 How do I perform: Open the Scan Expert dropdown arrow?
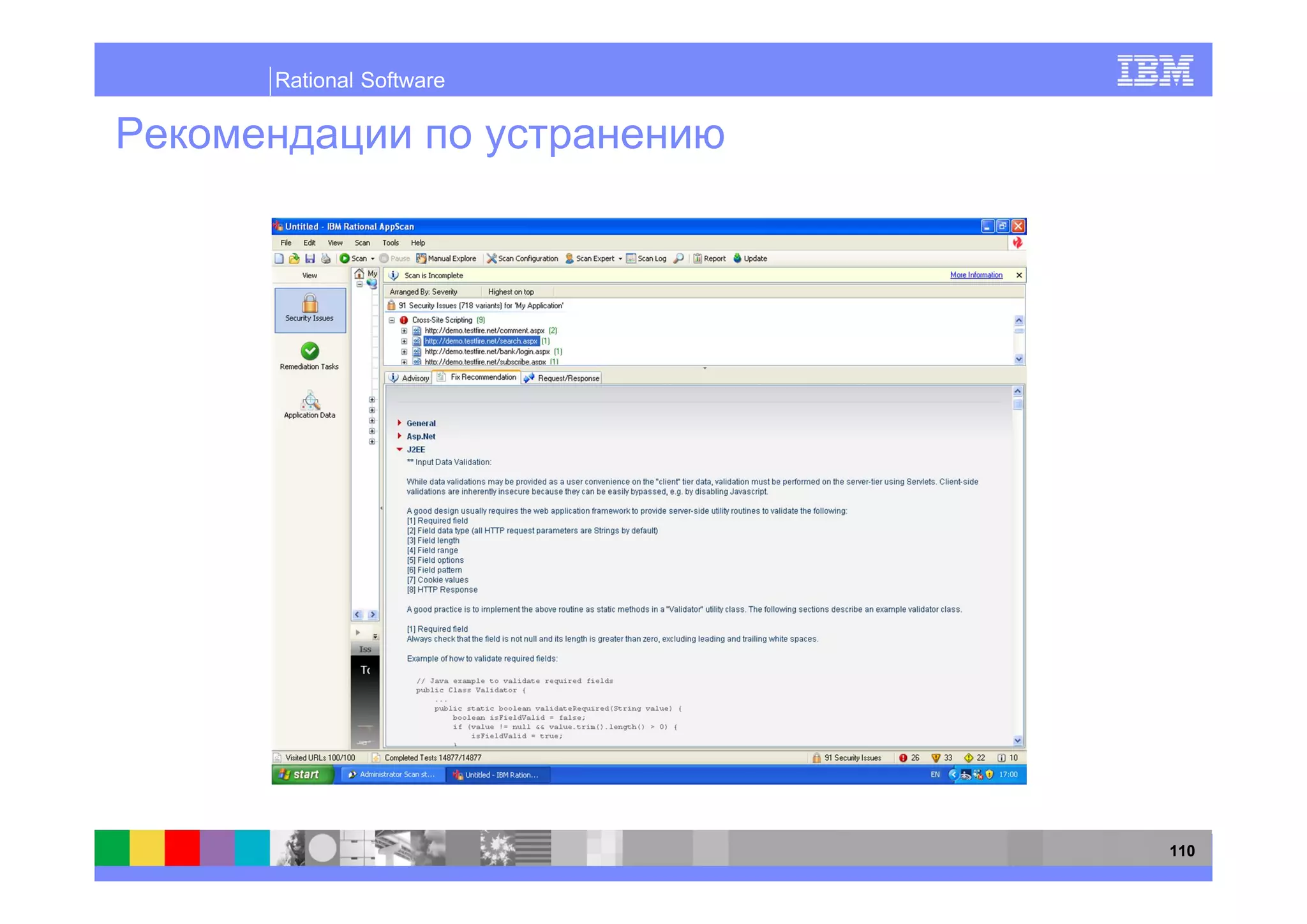click(620, 258)
